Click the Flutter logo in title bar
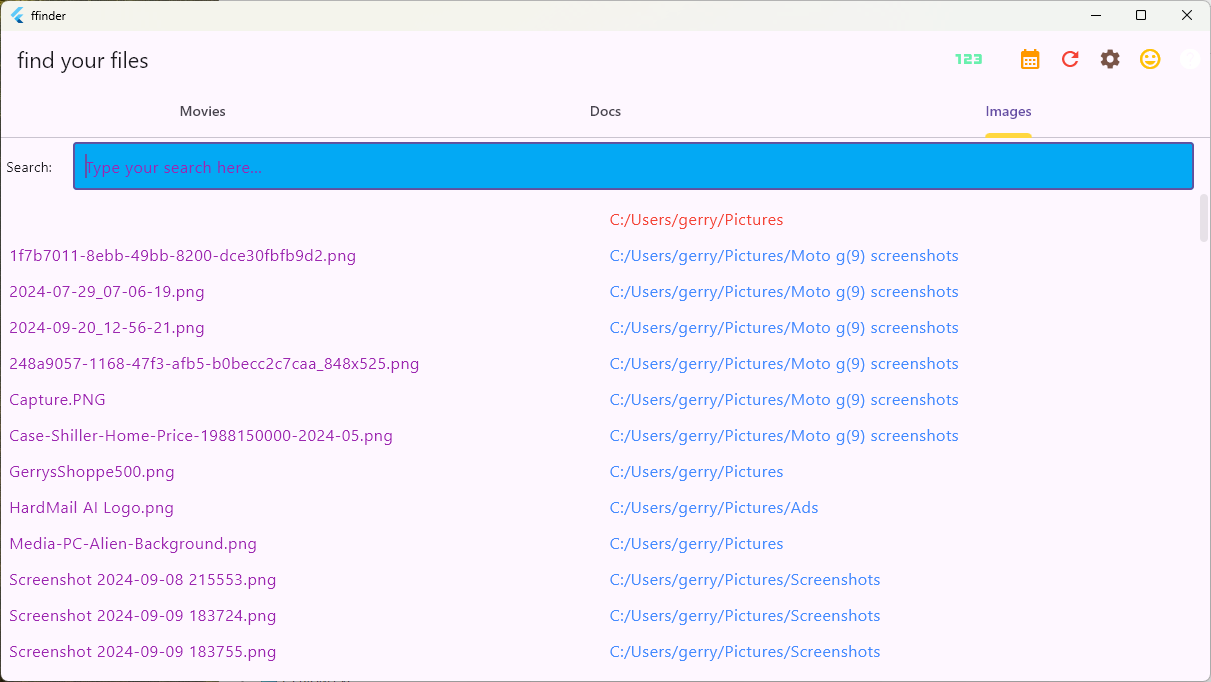1211x682 pixels. (17, 16)
